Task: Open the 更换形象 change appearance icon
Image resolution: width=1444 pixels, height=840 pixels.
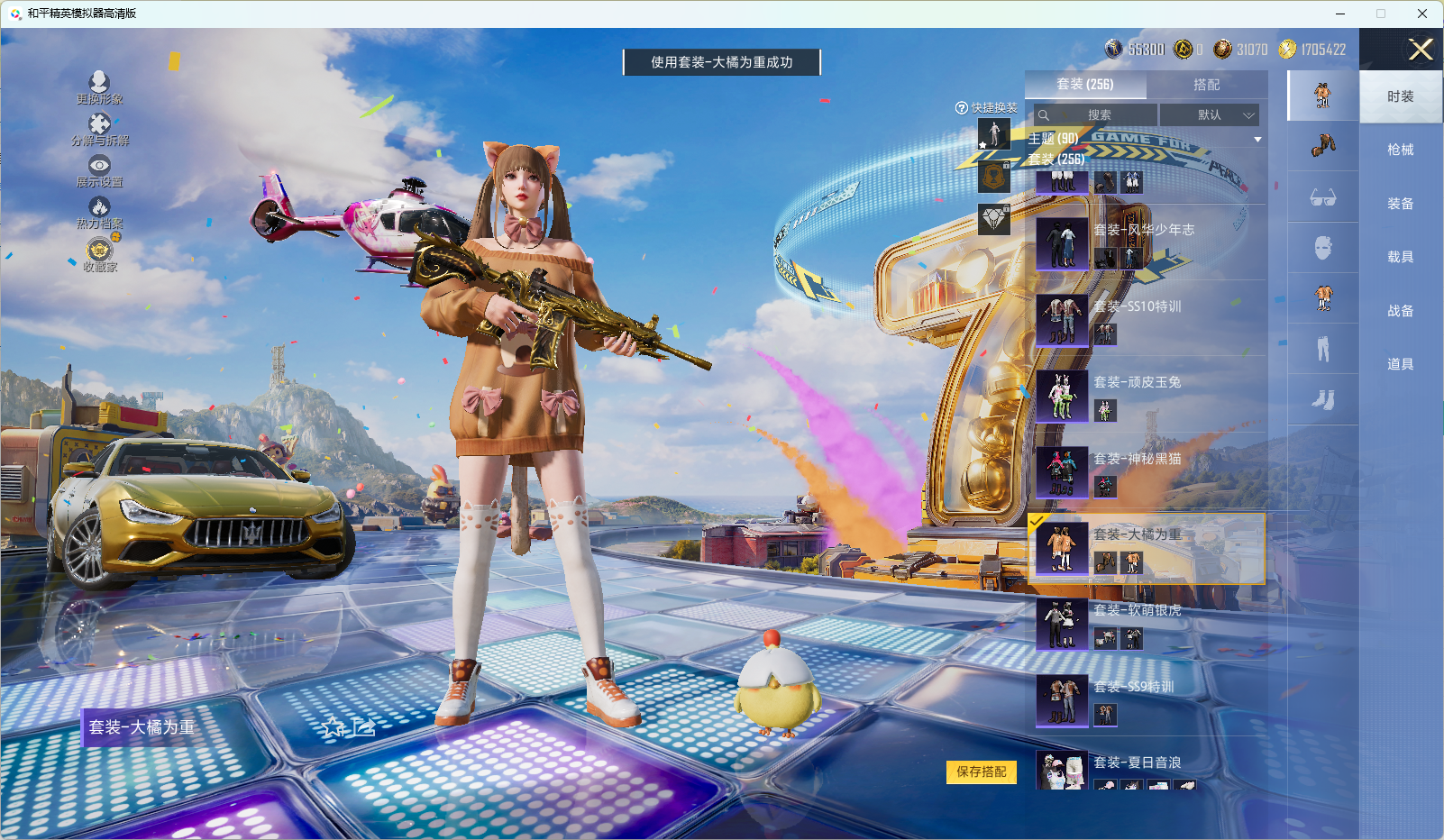Action: (99, 82)
